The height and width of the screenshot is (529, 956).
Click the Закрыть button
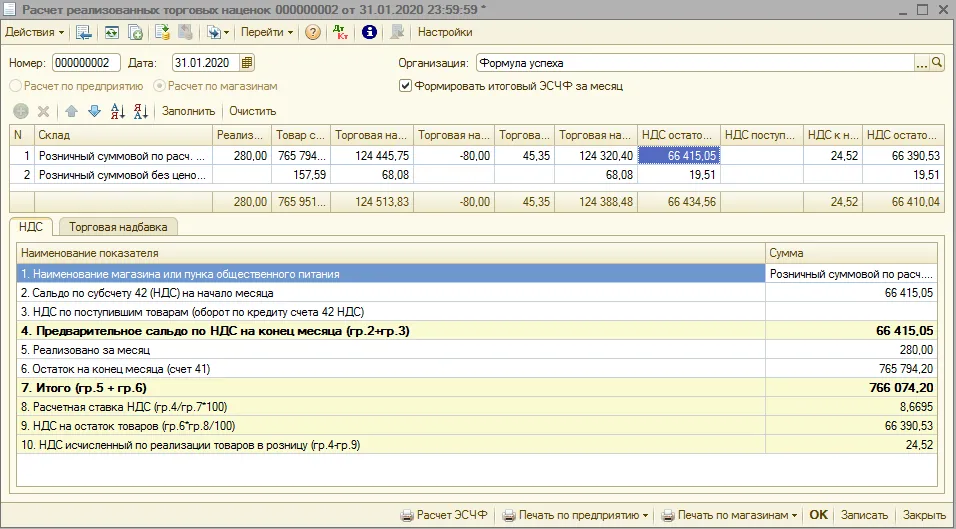[924, 515]
